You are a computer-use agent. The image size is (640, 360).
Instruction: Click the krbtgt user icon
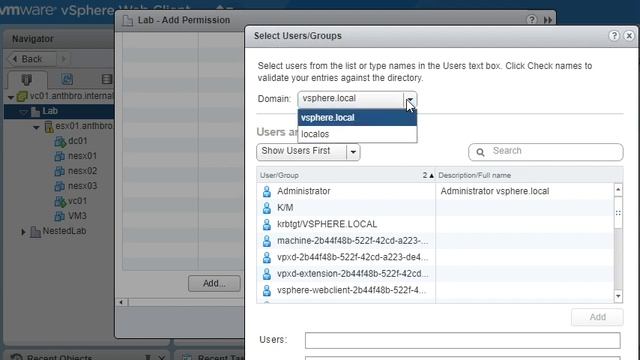(267, 224)
